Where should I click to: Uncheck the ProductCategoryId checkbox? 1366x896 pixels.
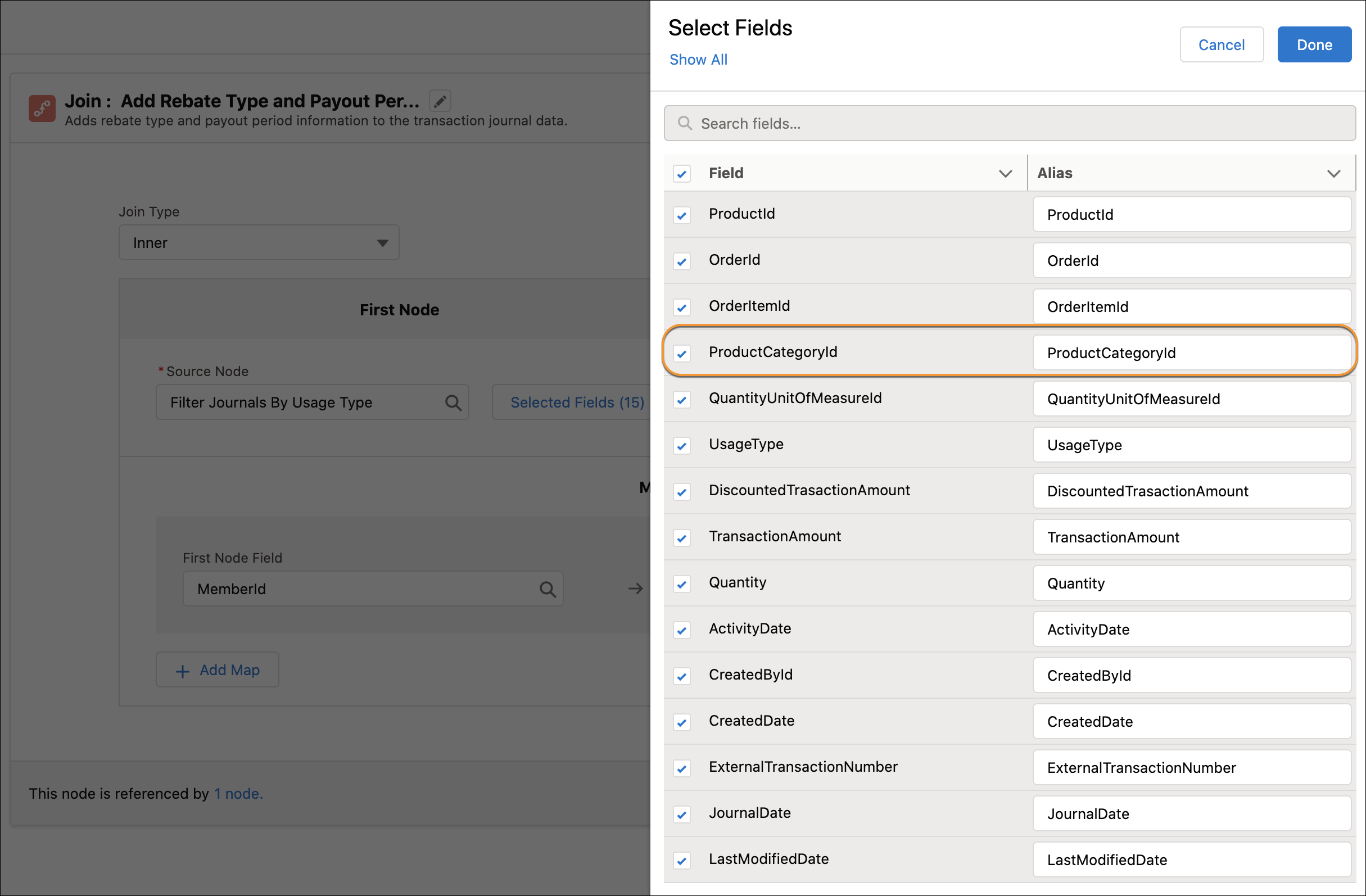pos(682,354)
